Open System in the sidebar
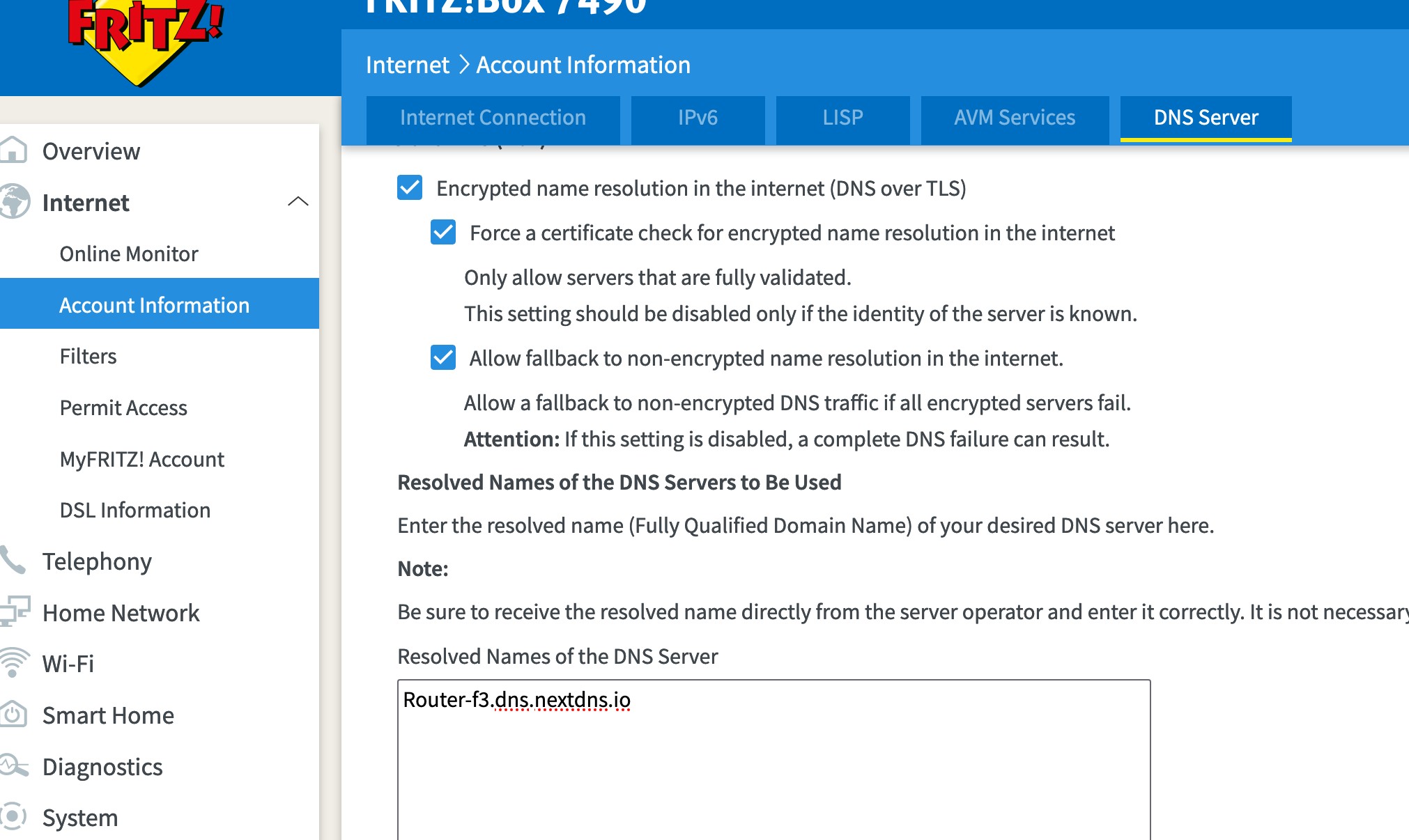Image resolution: width=1409 pixels, height=840 pixels. 79,818
